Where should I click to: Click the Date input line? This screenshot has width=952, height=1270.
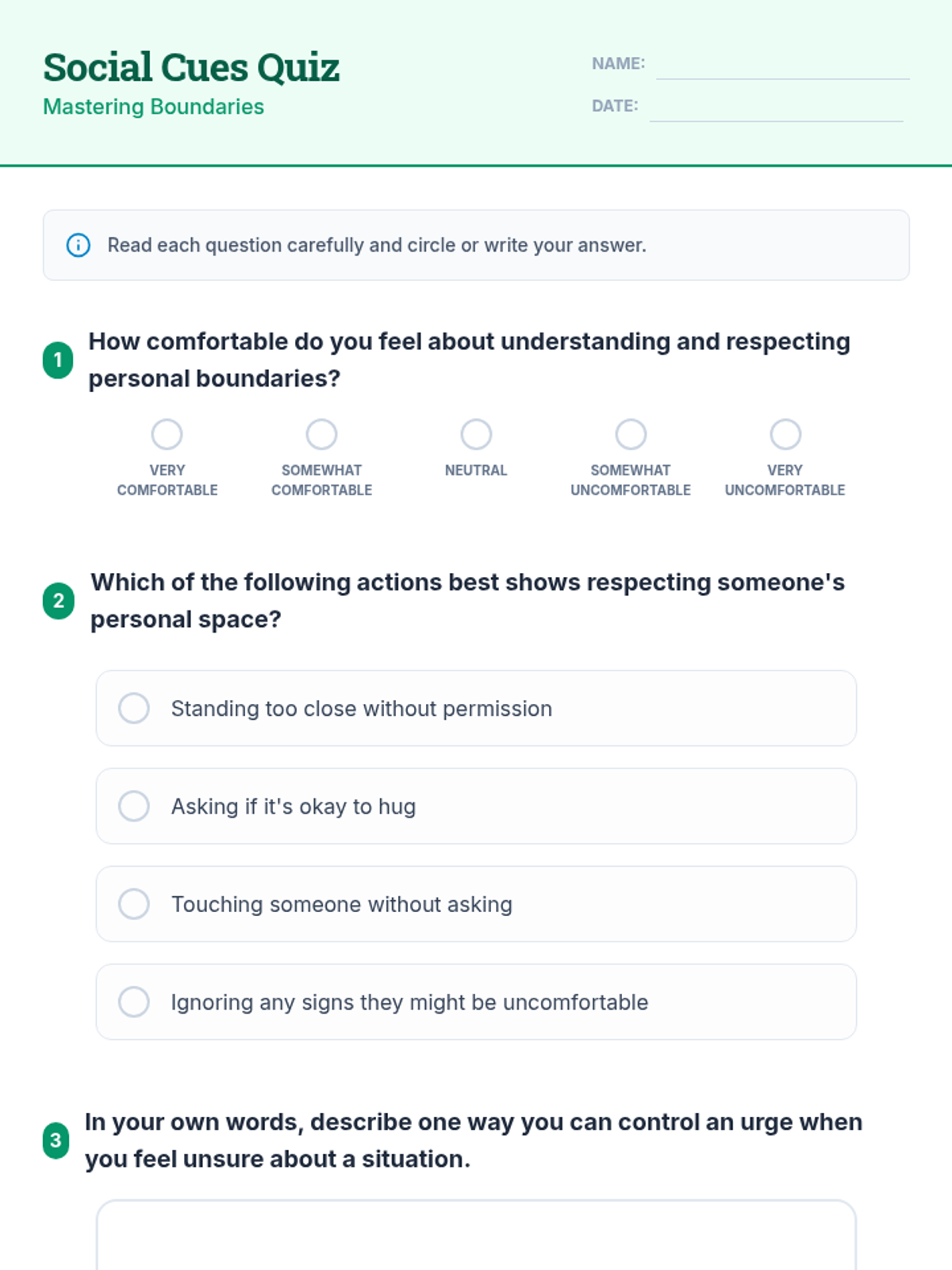[x=776, y=107]
